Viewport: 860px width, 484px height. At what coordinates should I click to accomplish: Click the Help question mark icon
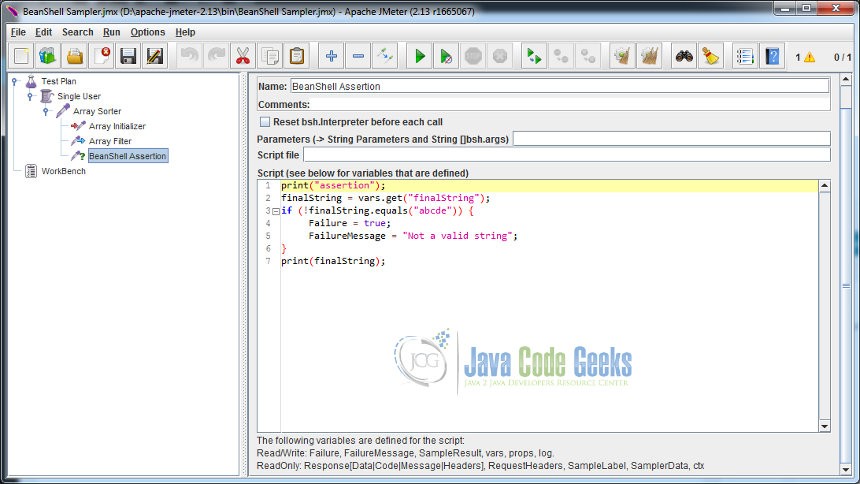(772, 56)
